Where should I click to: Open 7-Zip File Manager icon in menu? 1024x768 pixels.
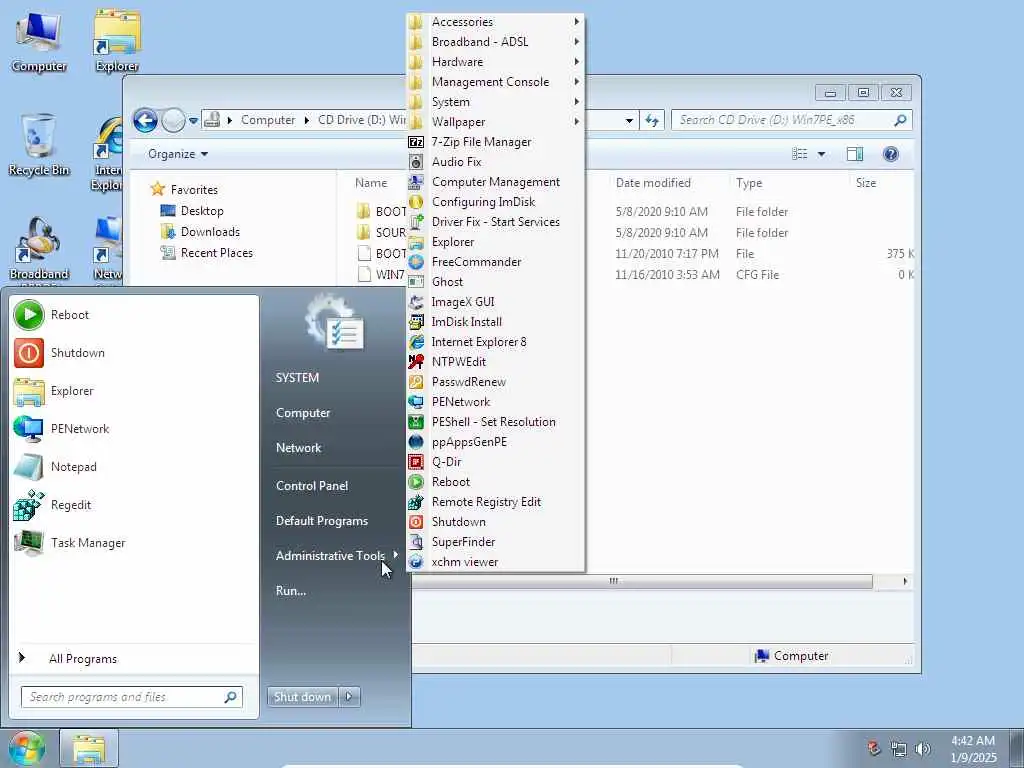point(416,142)
